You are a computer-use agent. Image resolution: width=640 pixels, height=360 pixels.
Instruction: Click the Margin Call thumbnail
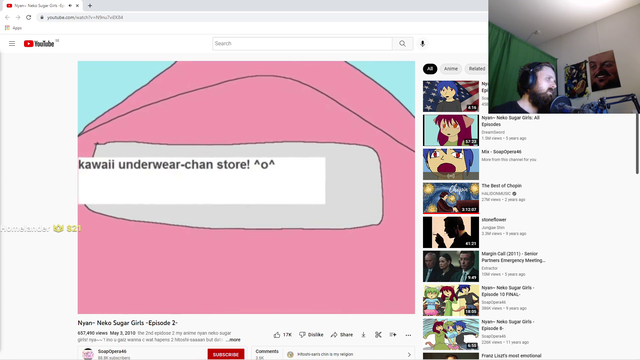click(x=451, y=266)
